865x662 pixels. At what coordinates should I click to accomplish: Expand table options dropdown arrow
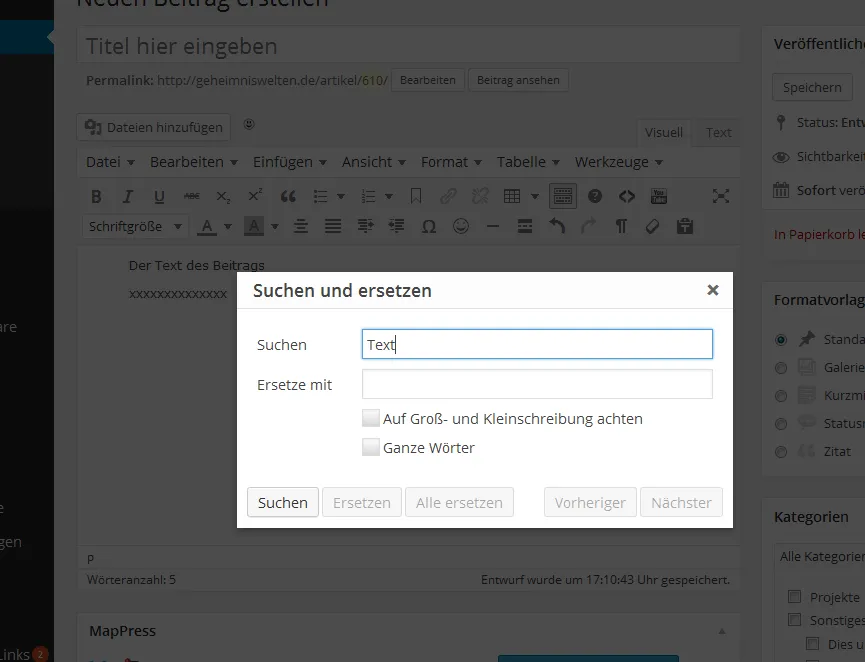pyautogui.click(x=535, y=196)
